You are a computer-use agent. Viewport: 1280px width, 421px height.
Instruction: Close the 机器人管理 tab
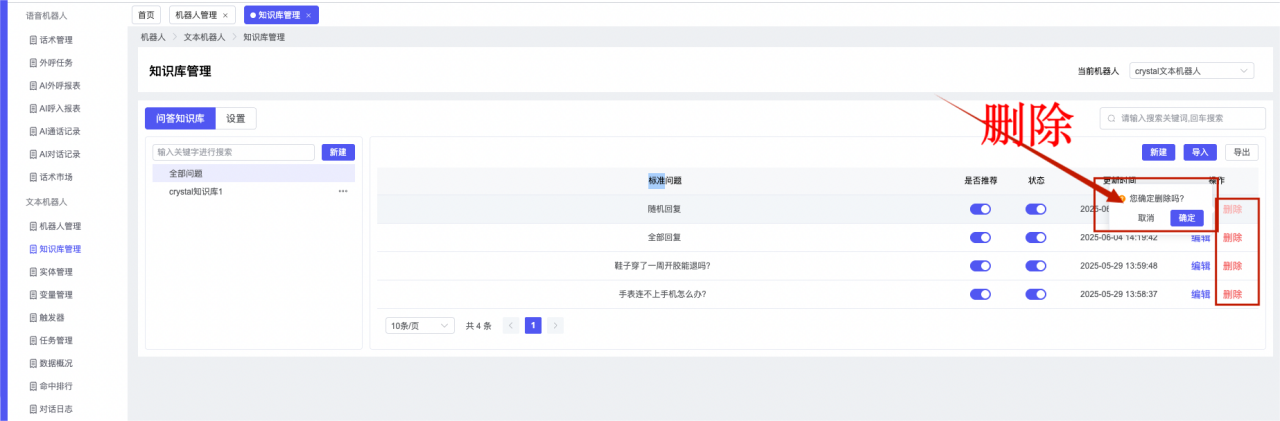point(225,15)
